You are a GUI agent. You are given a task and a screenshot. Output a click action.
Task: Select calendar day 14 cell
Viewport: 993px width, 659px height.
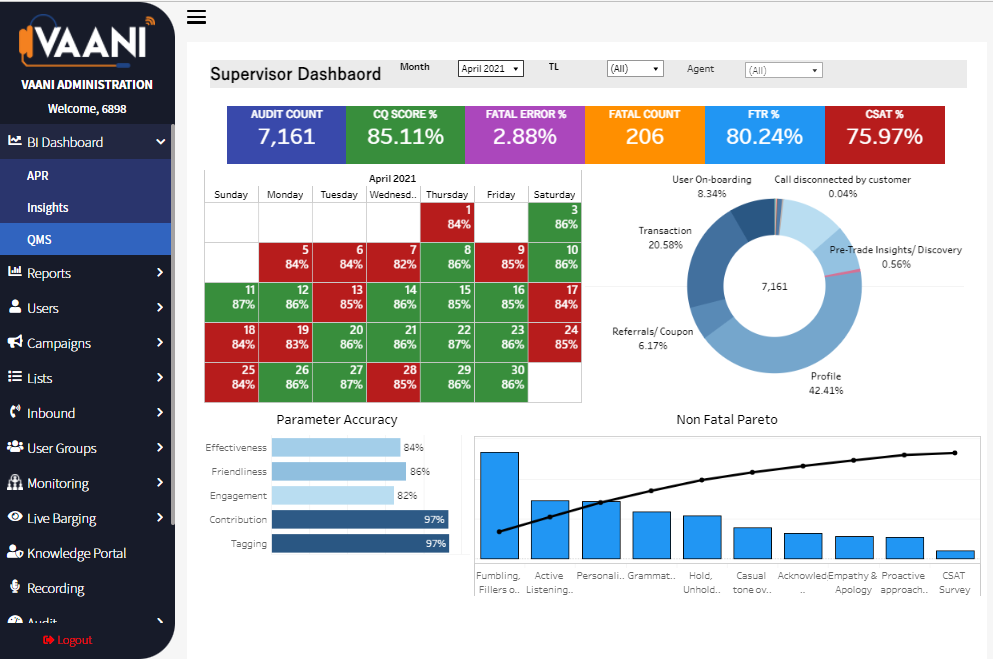[393, 303]
